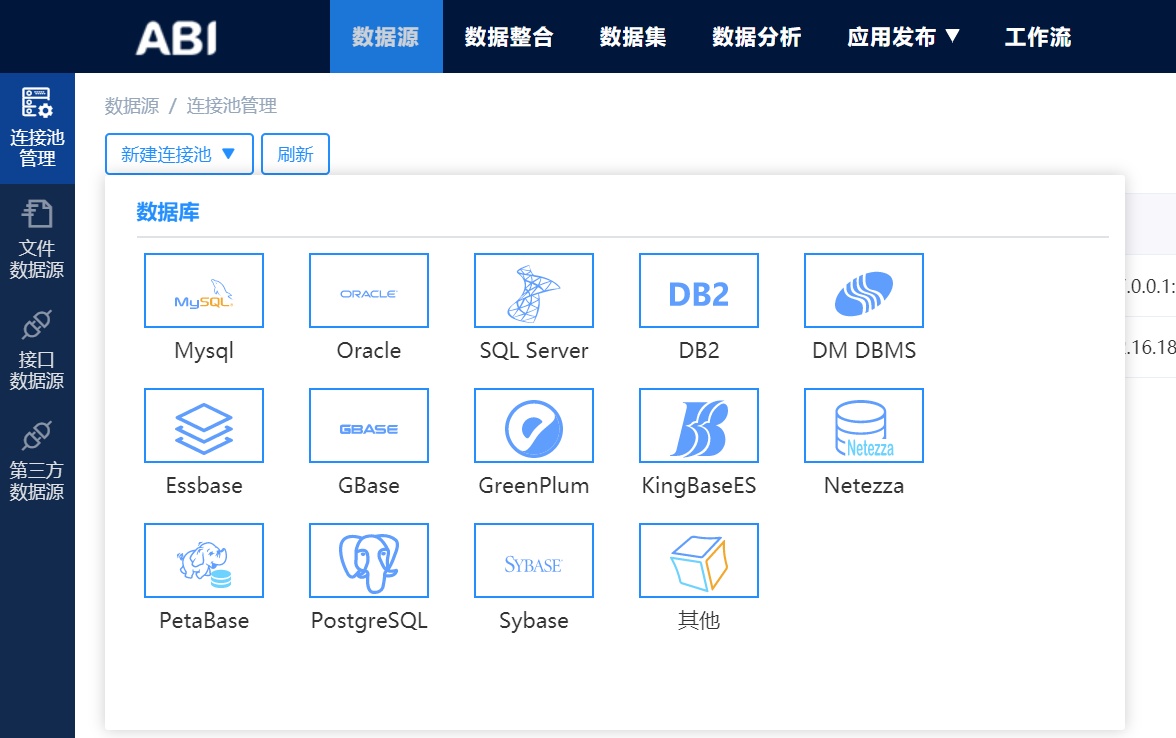
Task: Expand the 应用发布 menu arrow
Action: (x=952, y=35)
